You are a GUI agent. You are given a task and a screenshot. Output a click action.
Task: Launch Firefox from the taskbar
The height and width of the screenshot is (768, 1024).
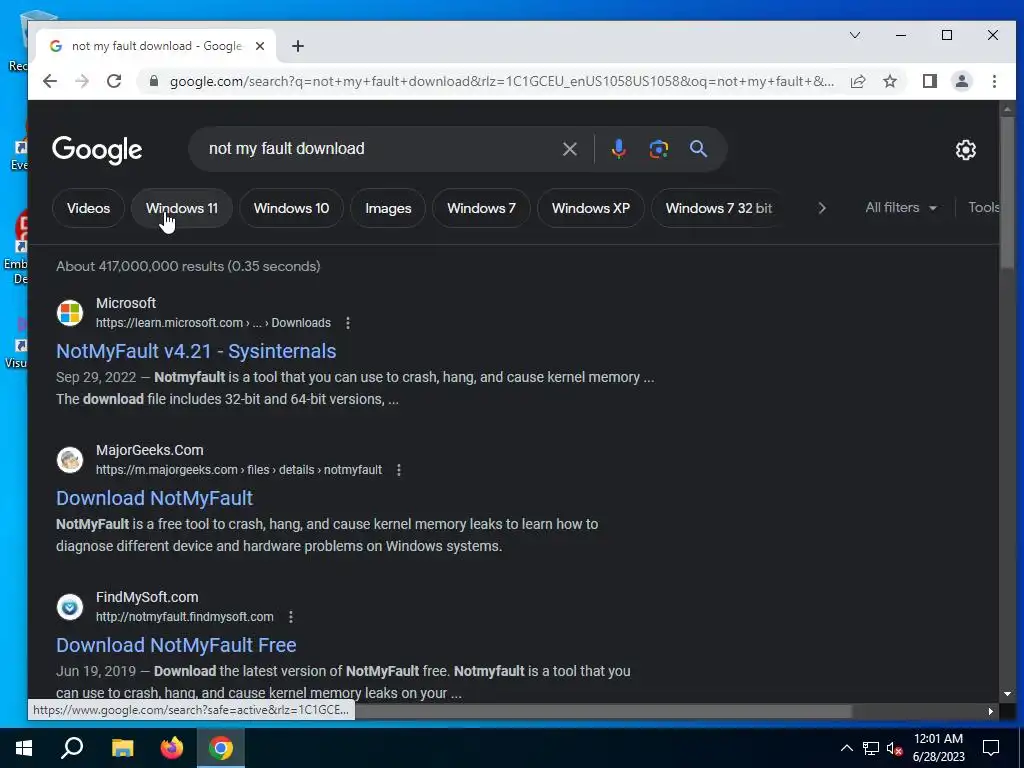172,748
